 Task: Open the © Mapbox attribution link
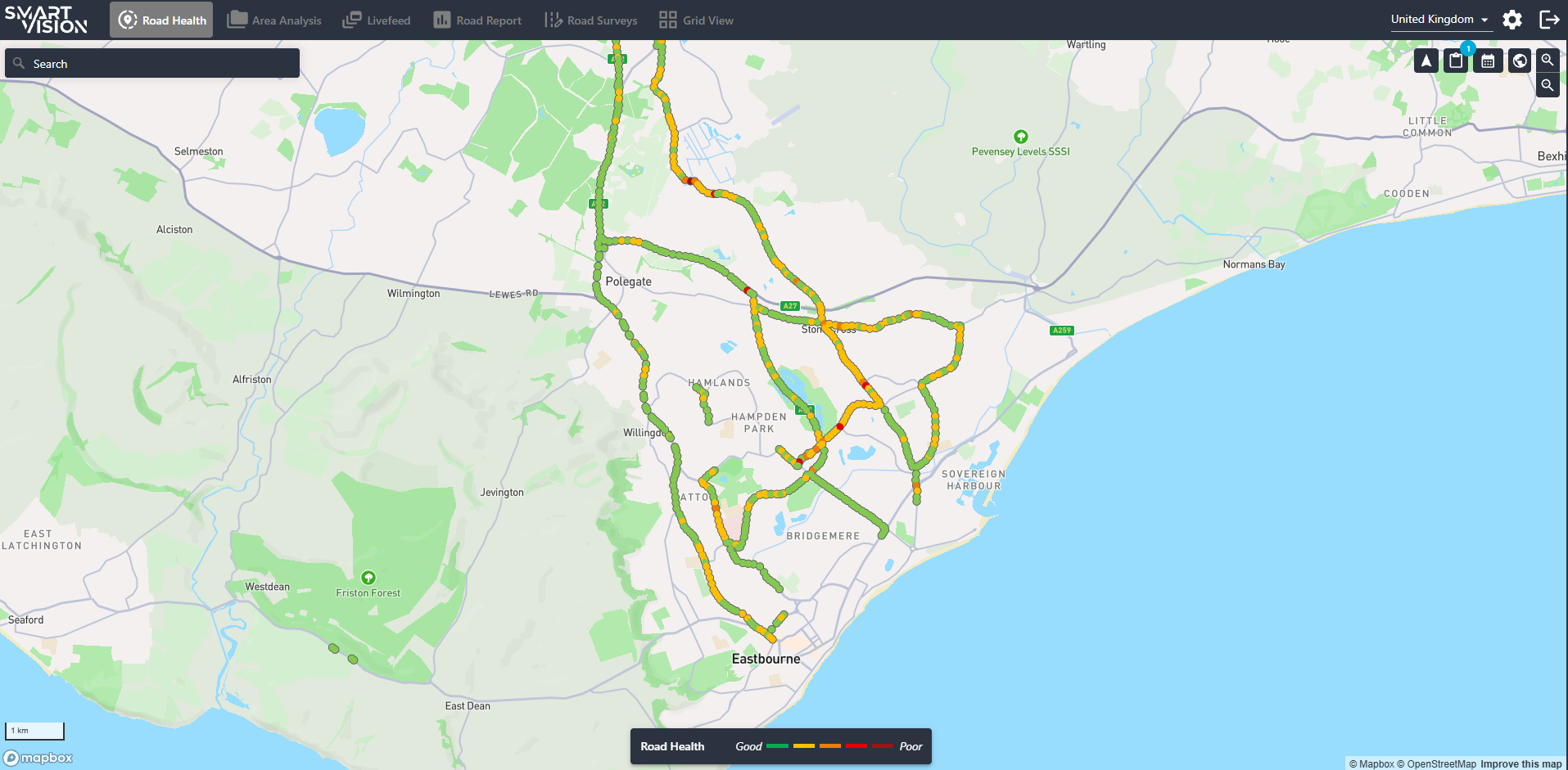pos(1371,764)
